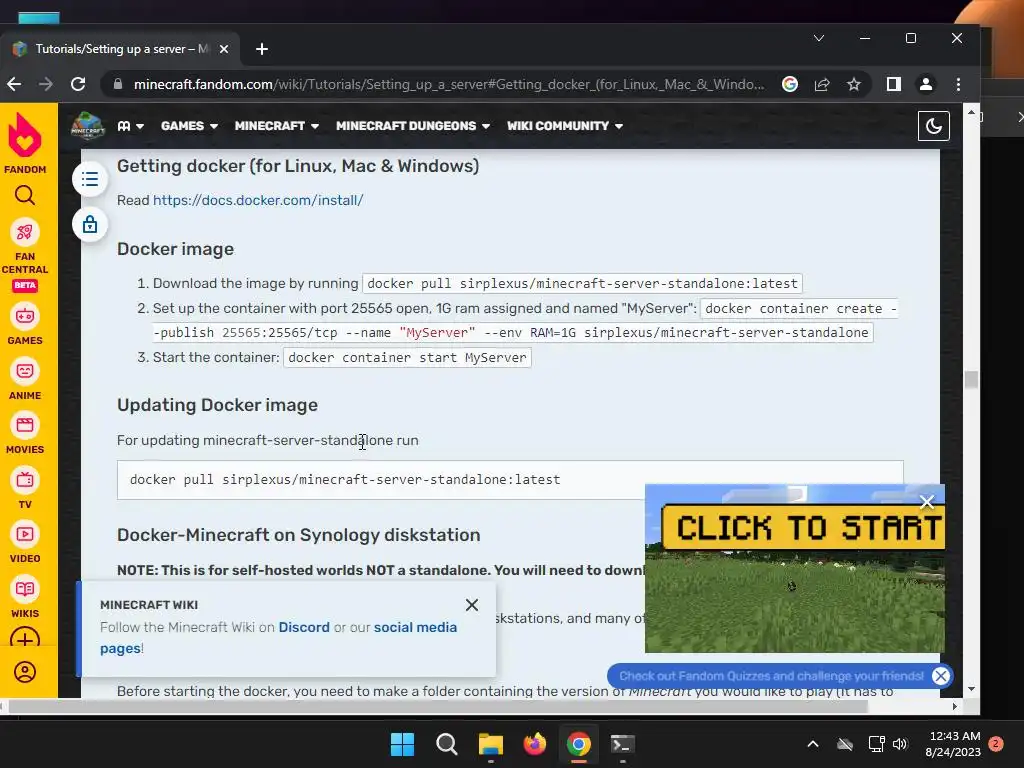Screen dimensions: 1024x768
Task: Open the Windows Start menu
Action: (x=402, y=744)
